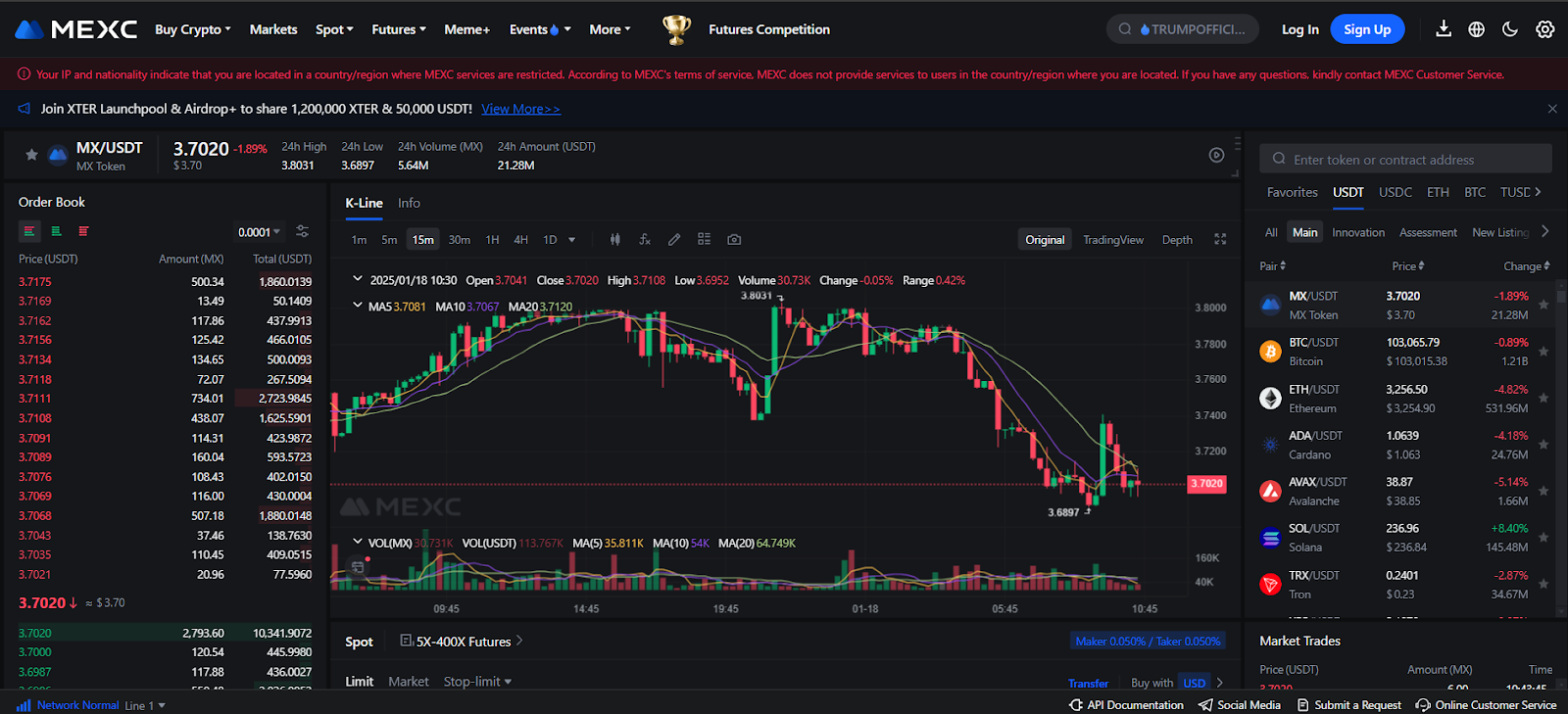1568x714 pixels.
Task: Star the BTC/USDT pair
Action: [1543, 352]
